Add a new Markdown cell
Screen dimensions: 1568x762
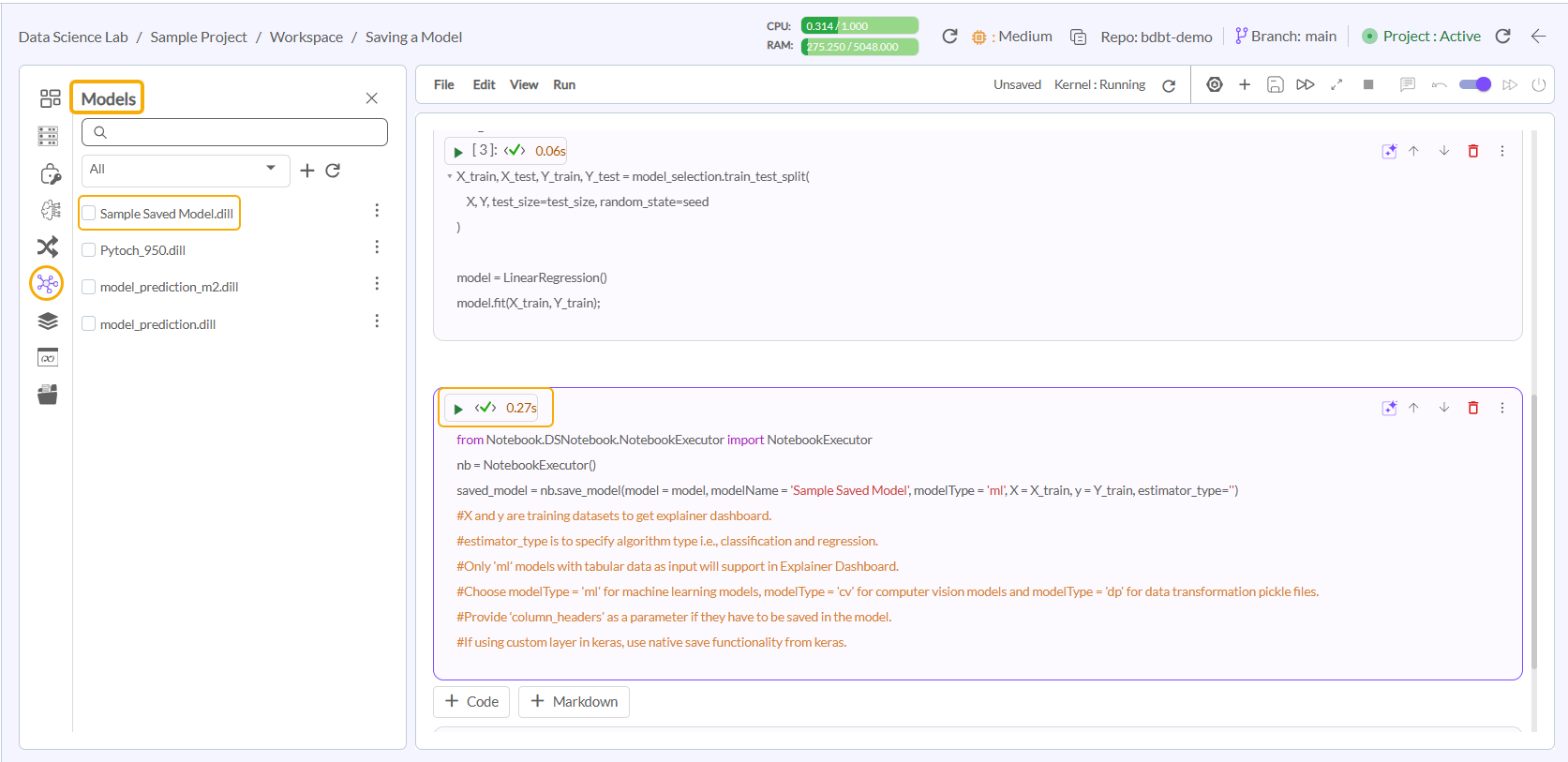coord(574,701)
